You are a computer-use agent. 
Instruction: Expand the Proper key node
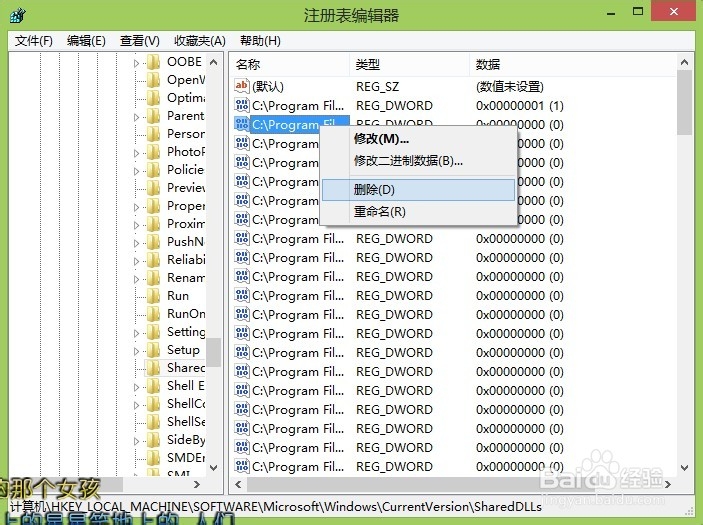(x=136, y=207)
